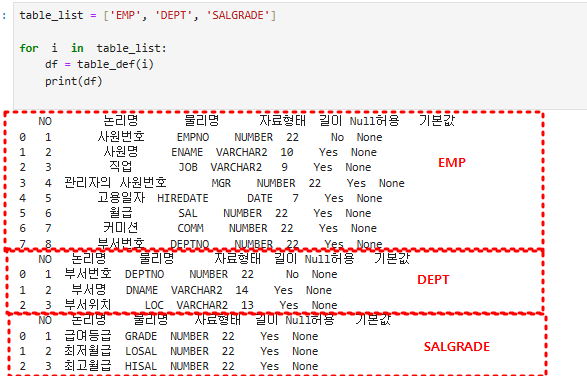Click the 부서위치 cell
The width and height of the screenshot is (587, 376).
[88, 304]
